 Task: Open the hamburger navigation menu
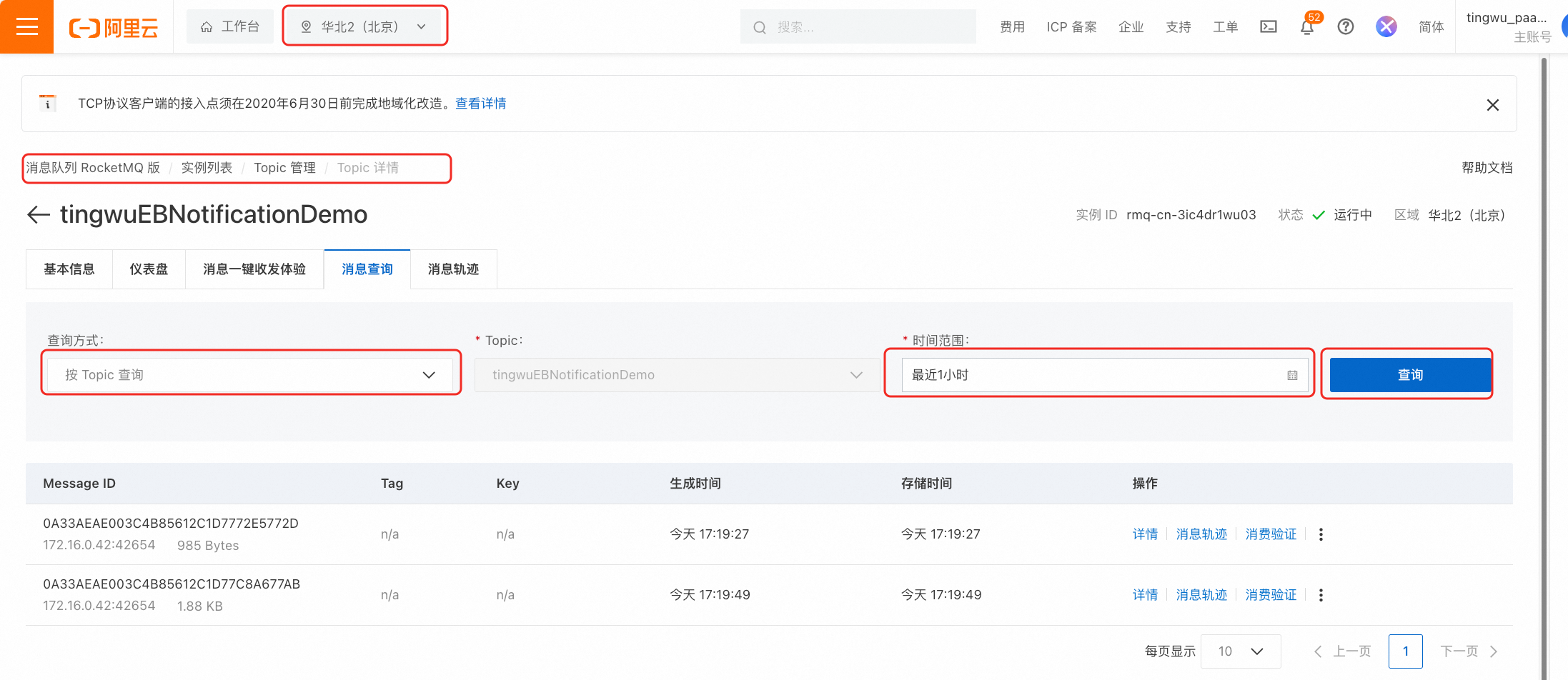point(26,27)
